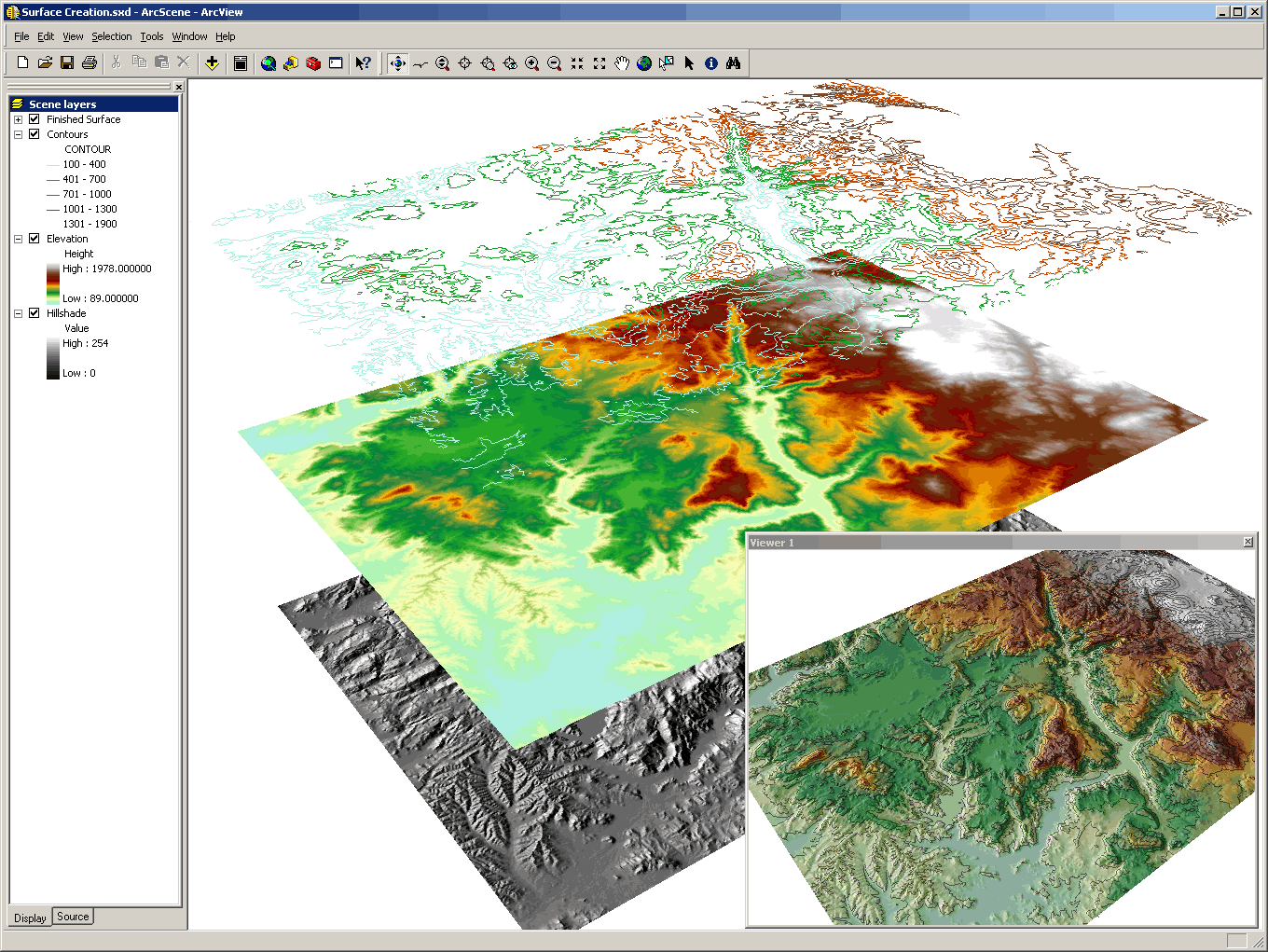Uncheck the Finished Surface layer
The width and height of the screenshot is (1268, 952).
[x=34, y=119]
